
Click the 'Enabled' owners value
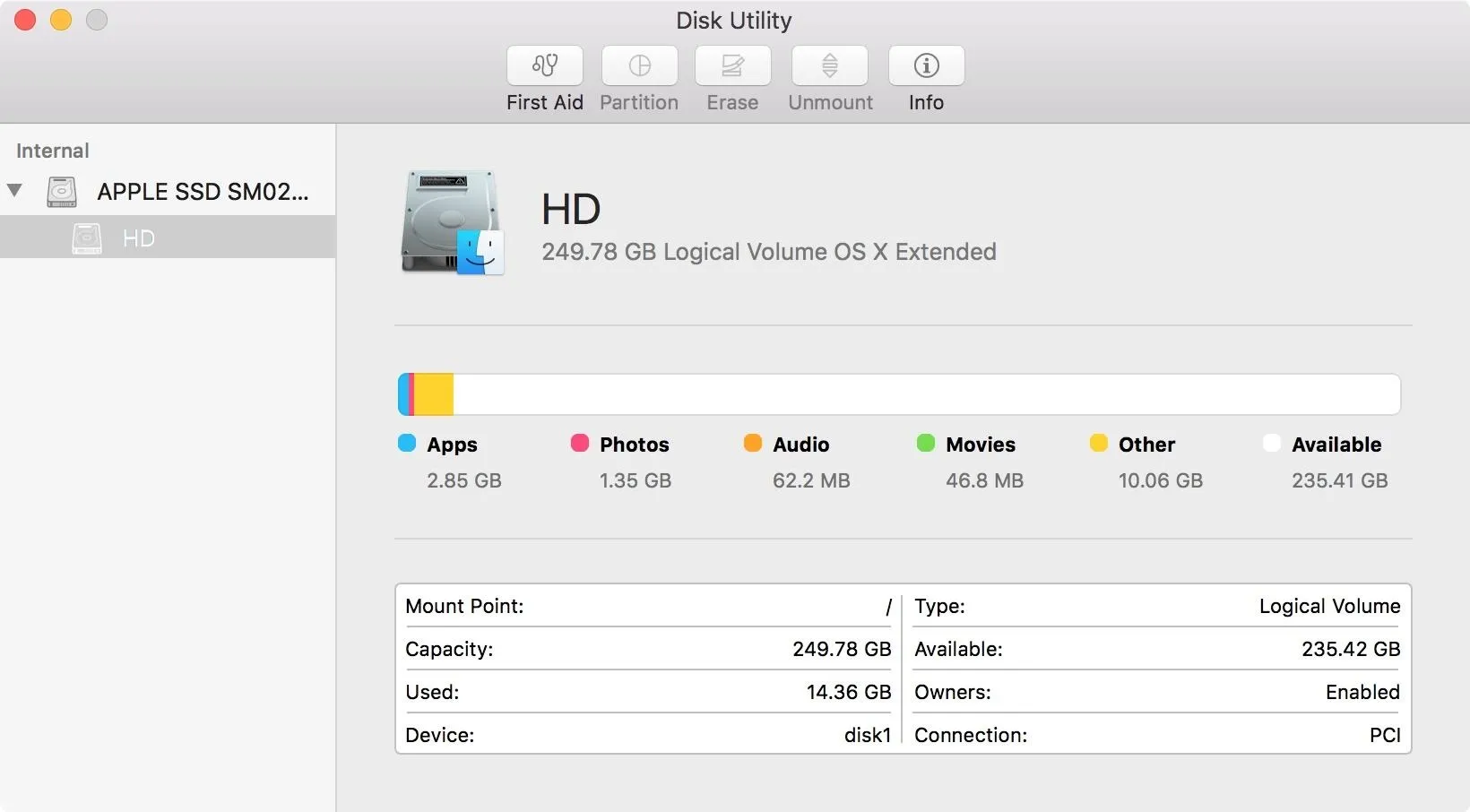click(x=1362, y=692)
